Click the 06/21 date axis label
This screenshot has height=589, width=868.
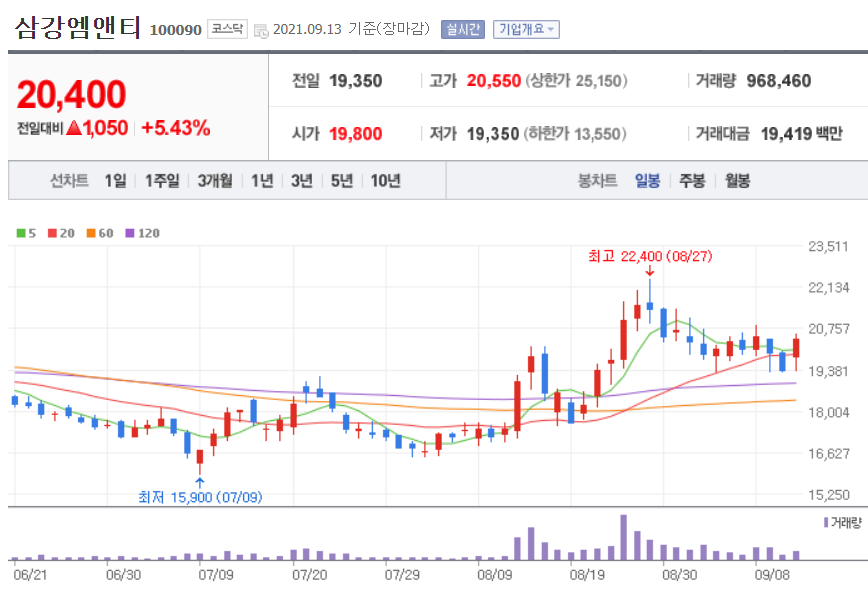click(30, 575)
